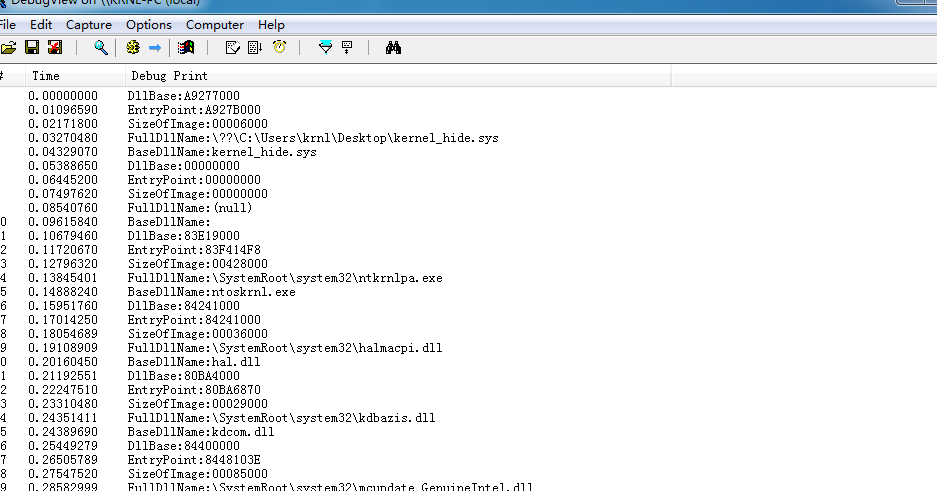Open the Capture menu
The height and width of the screenshot is (491, 937).
89,24
